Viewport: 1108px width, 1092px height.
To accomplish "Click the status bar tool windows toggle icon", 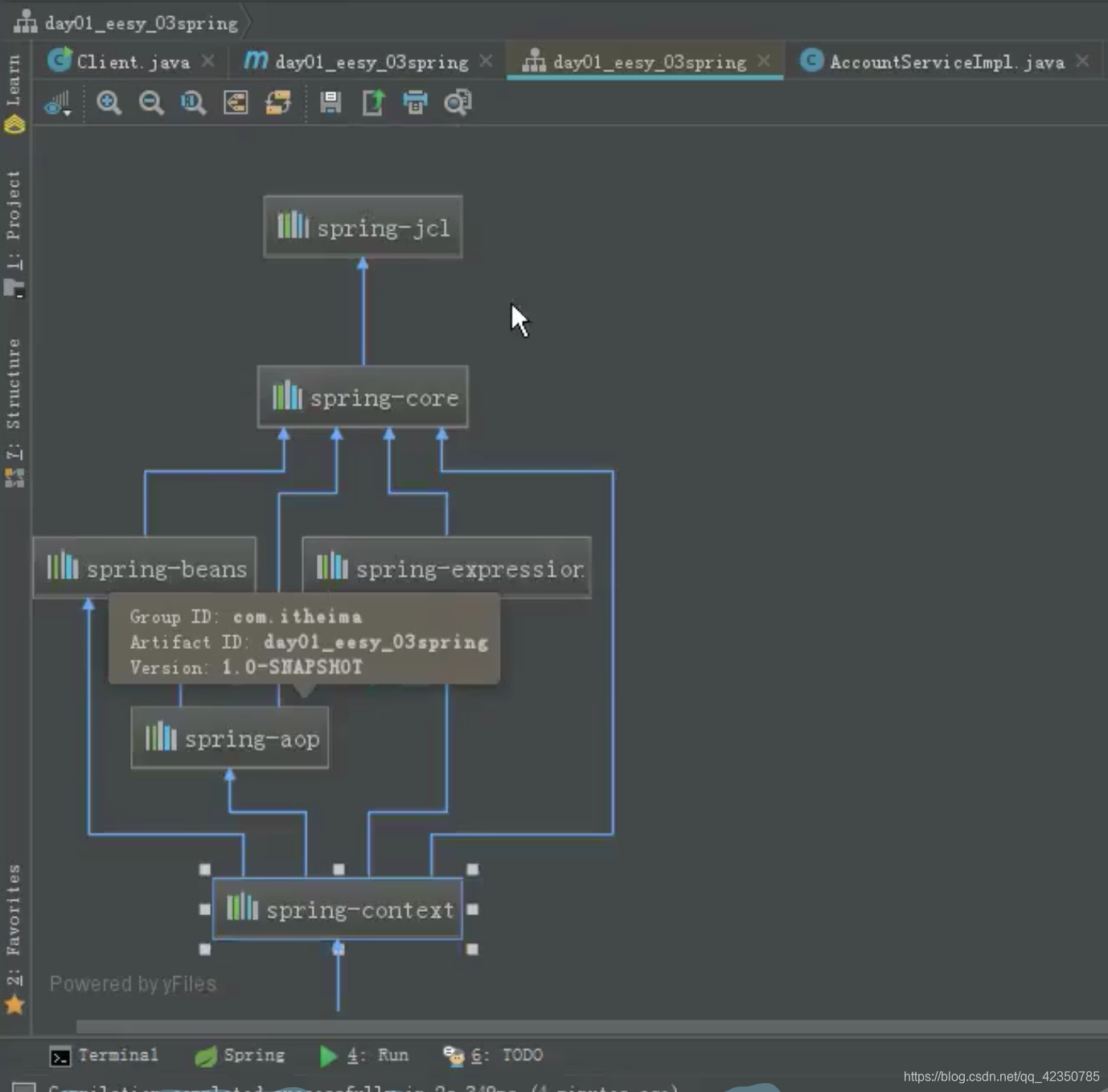I will coord(23,1086).
